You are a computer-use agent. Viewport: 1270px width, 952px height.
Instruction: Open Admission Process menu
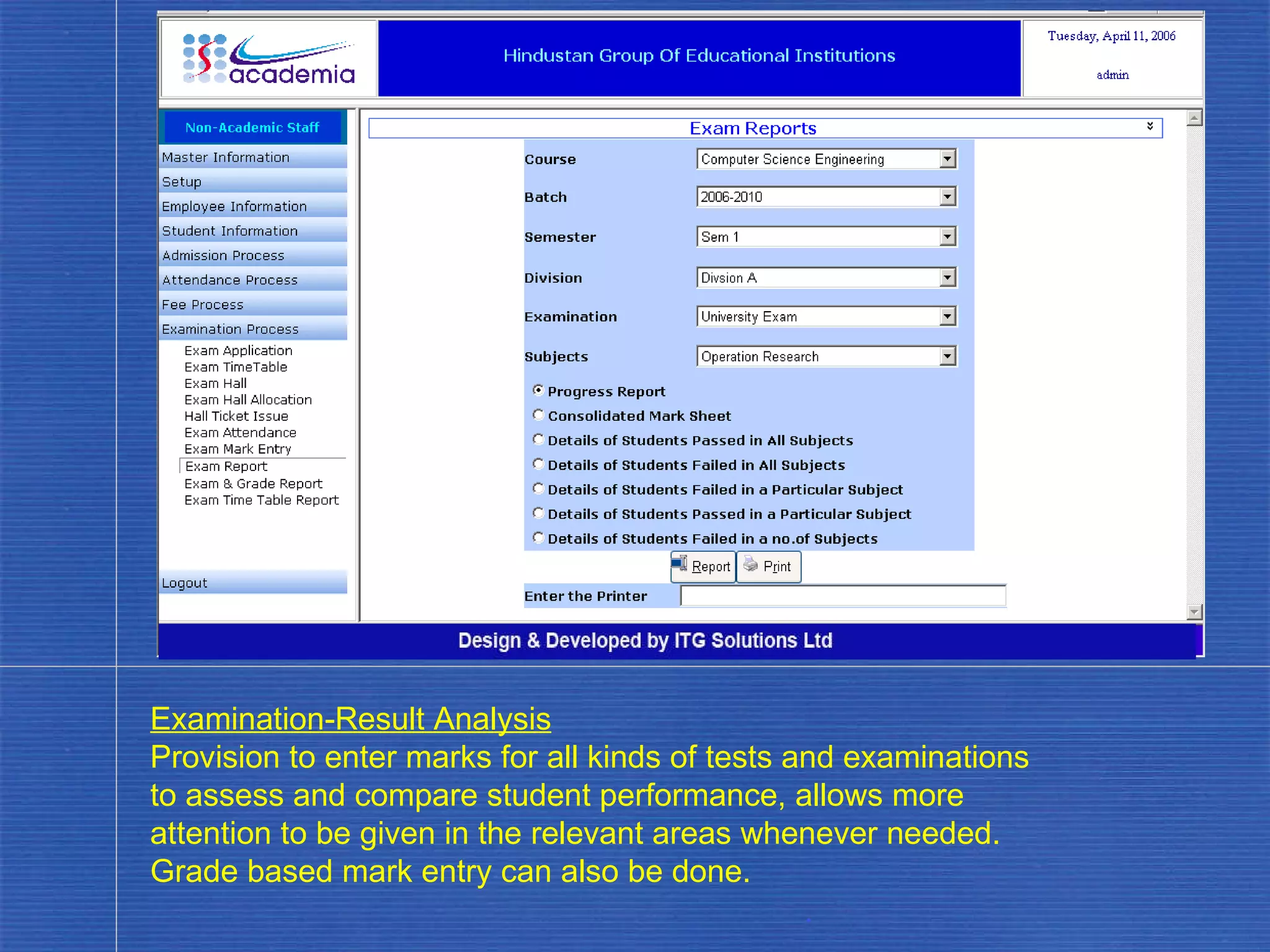click(253, 255)
